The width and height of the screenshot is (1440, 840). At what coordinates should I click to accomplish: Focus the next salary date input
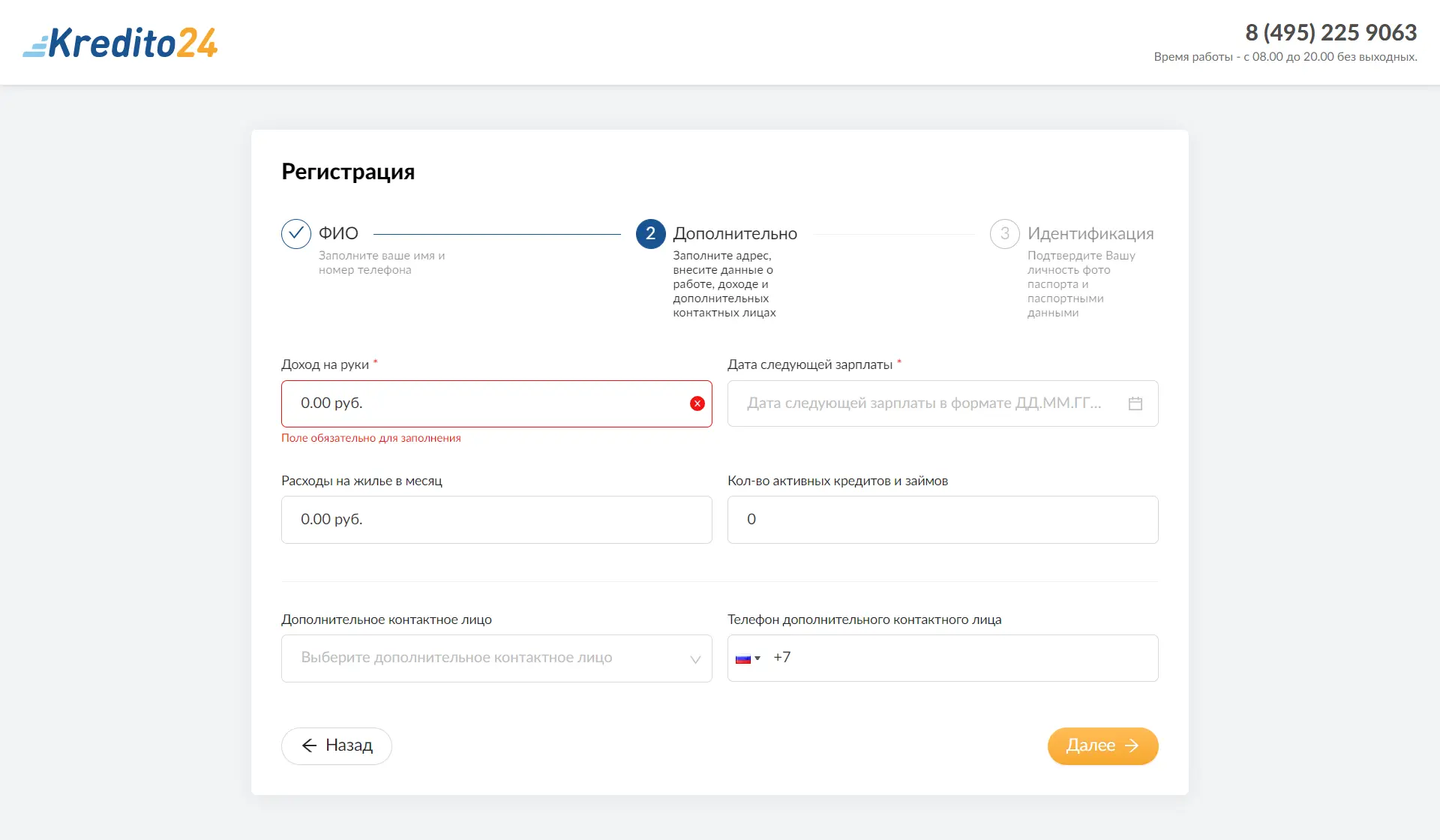943,403
